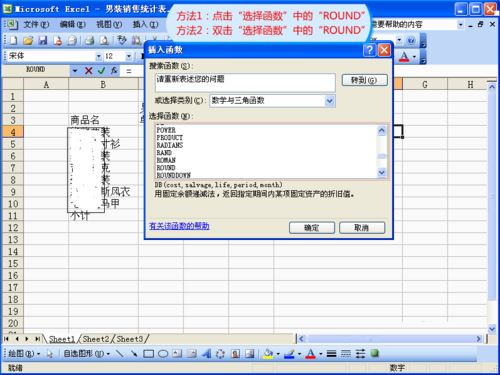Expand the Name Box dropdown next to ROUND
The height and width of the screenshot is (375, 500).
(75, 71)
